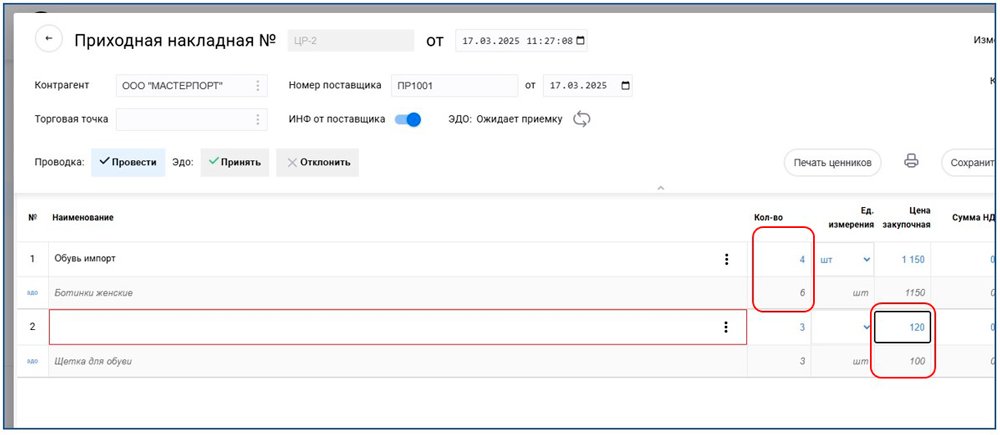This screenshot has width=1000, height=435.
Task: Toggle ИНФ от поставщика switch
Action: point(408,119)
